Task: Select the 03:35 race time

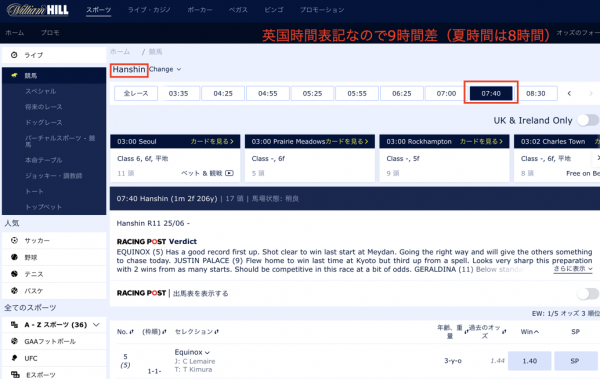Action: pos(179,93)
